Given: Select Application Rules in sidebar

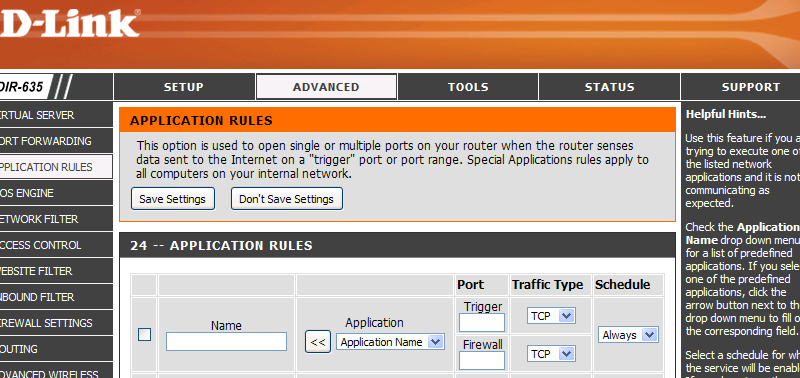Looking at the screenshot, I should (56, 167).
